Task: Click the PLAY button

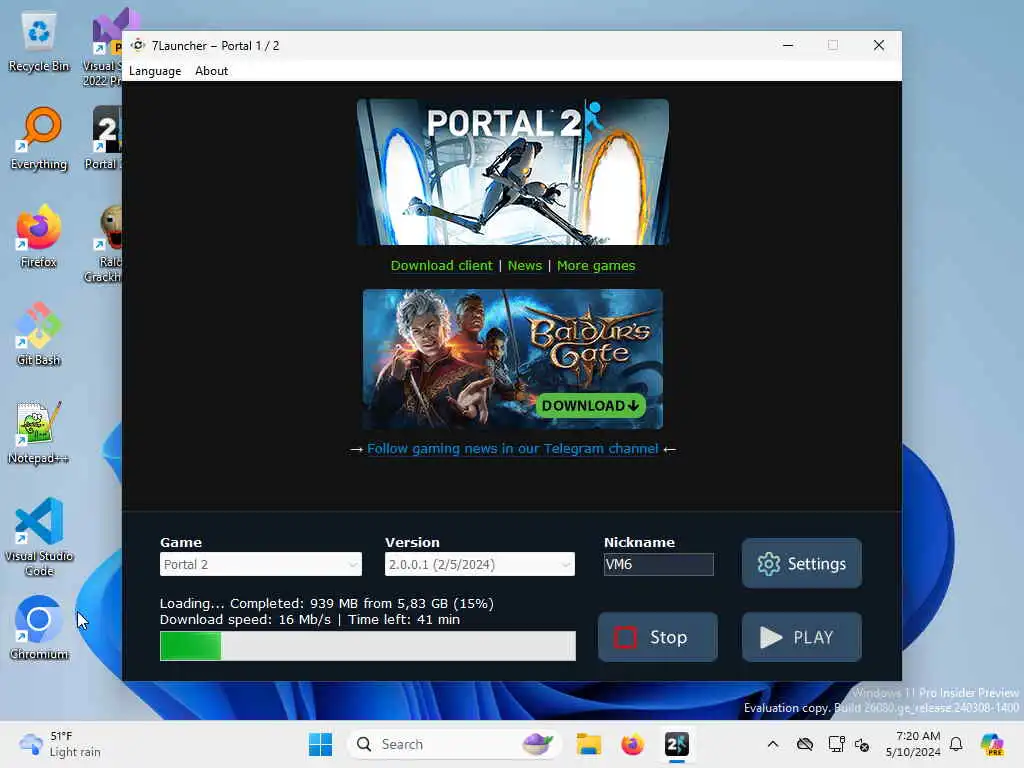Action: click(802, 637)
